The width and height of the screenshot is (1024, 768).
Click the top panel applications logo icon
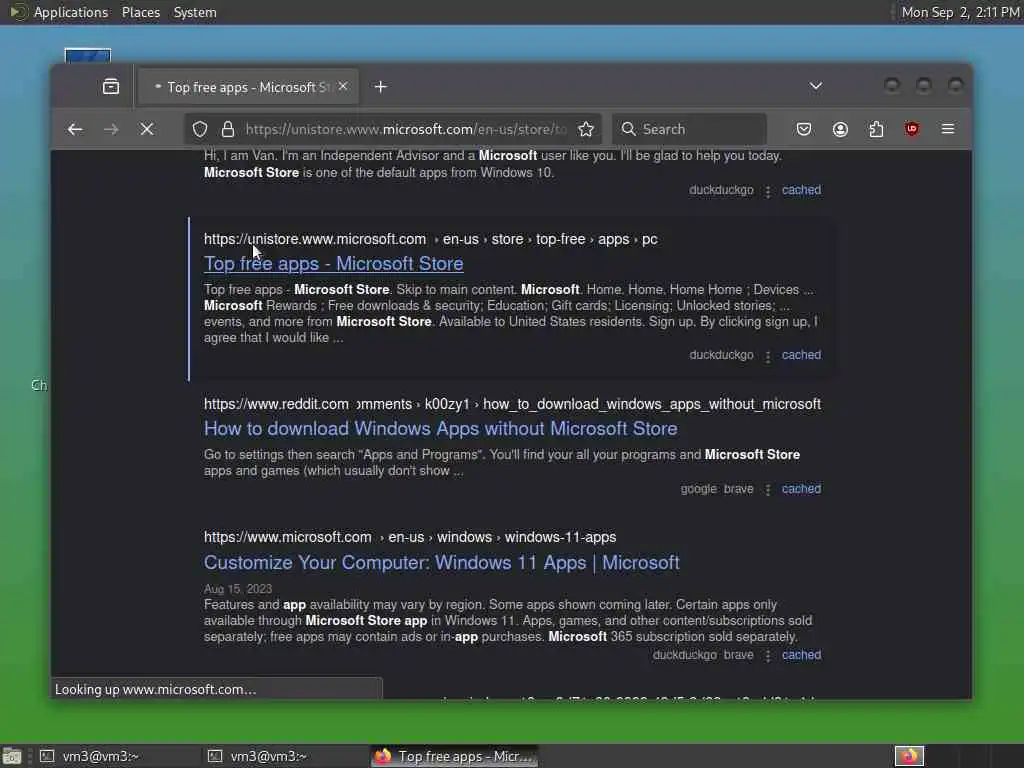click(17, 12)
